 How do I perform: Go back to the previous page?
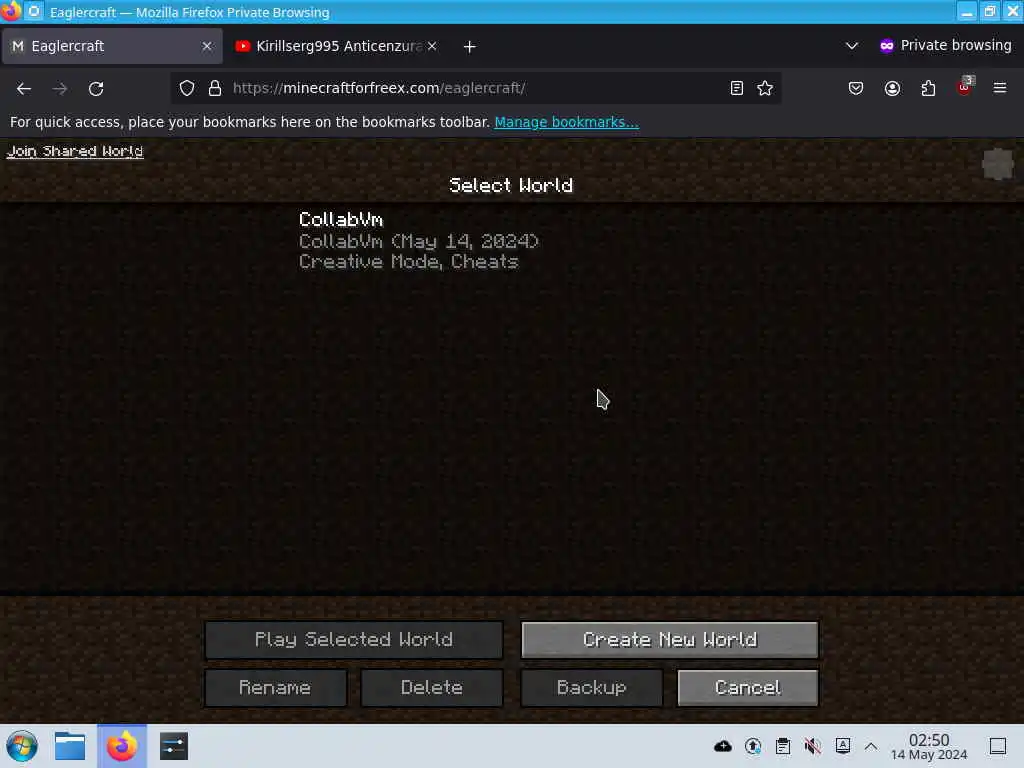coord(24,88)
